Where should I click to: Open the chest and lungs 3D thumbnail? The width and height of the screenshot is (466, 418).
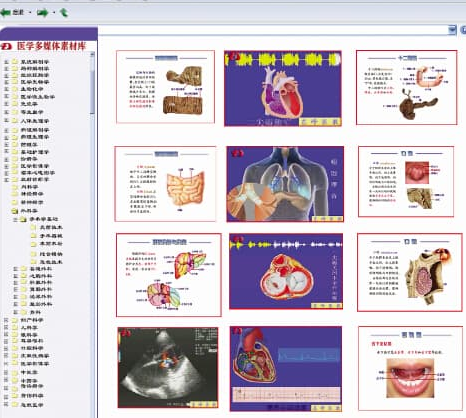tap(285, 184)
